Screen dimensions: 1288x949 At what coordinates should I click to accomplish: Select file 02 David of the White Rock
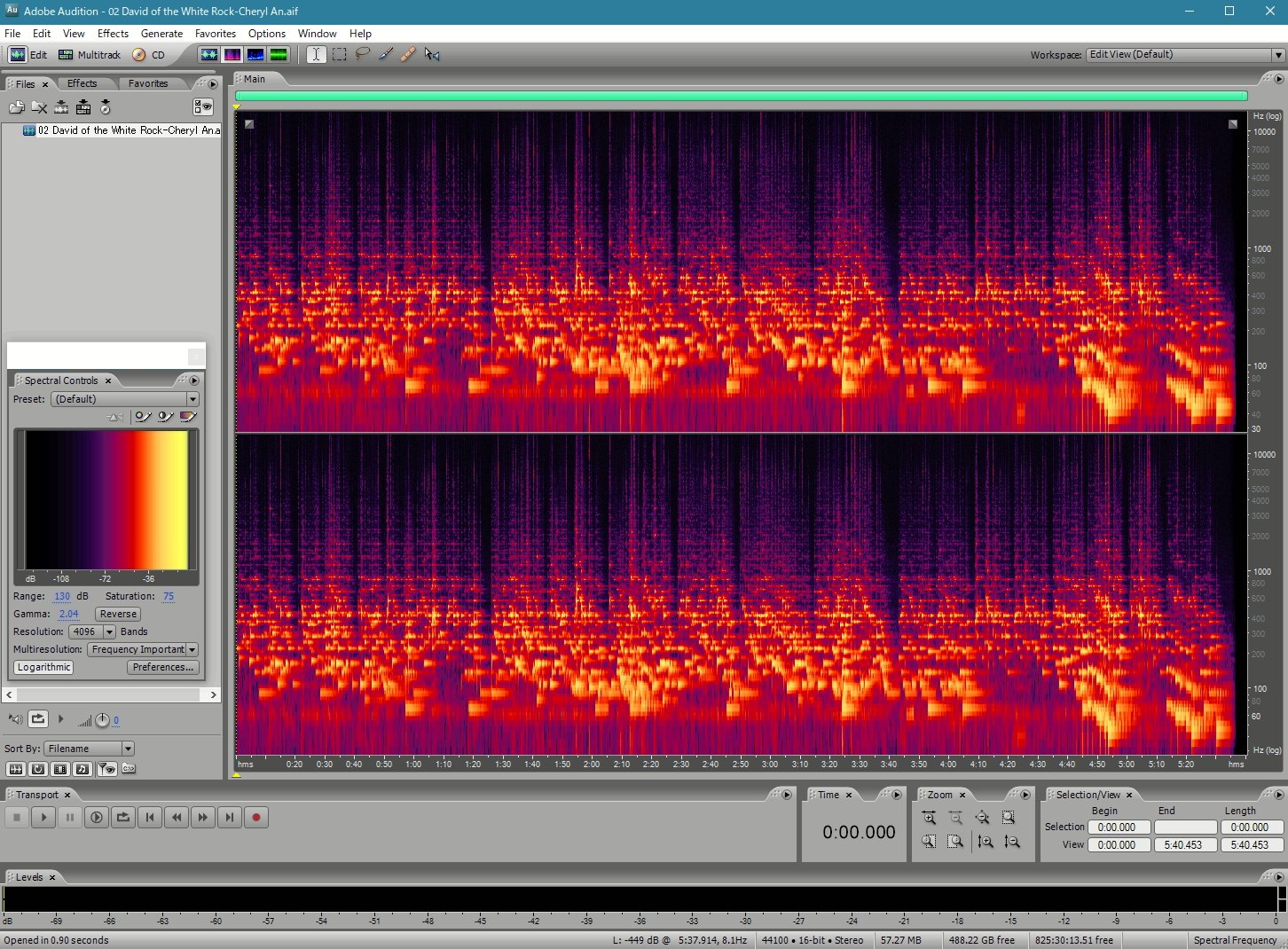coord(121,130)
